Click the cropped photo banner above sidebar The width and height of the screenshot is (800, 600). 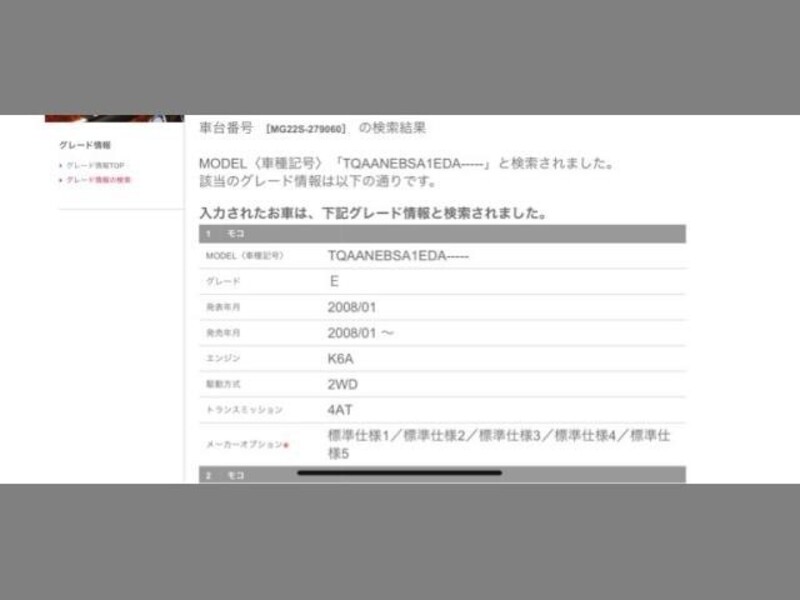pyautogui.click(x=114, y=118)
